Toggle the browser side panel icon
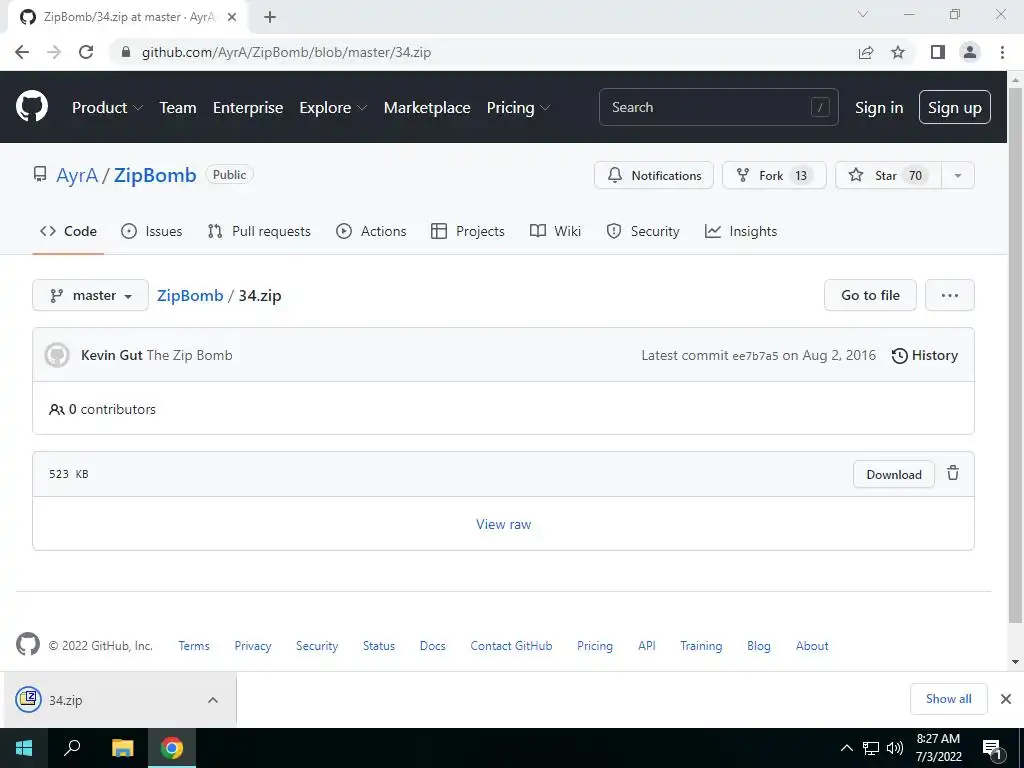The width and height of the screenshot is (1024, 768). [938, 52]
